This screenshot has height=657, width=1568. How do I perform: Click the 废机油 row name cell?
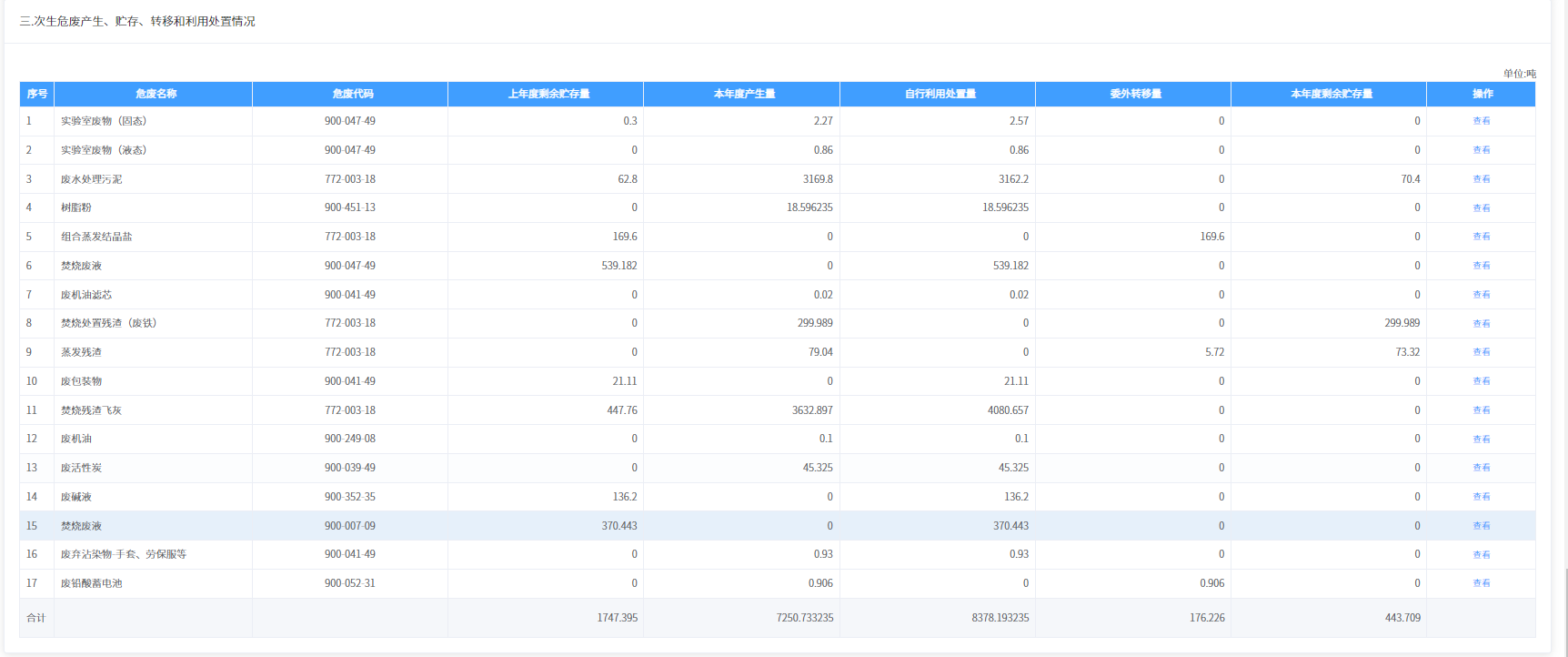[x=76, y=439]
